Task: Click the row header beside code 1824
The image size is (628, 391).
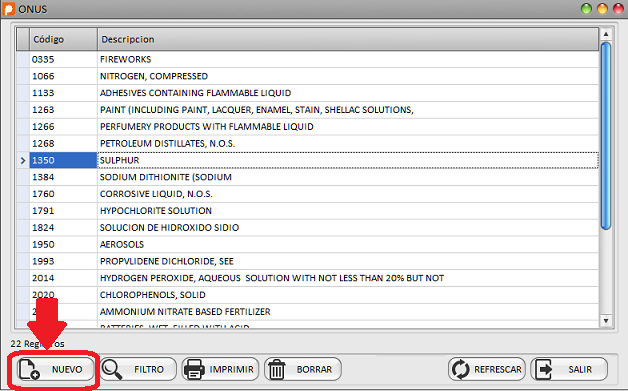Action: [x=23, y=228]
